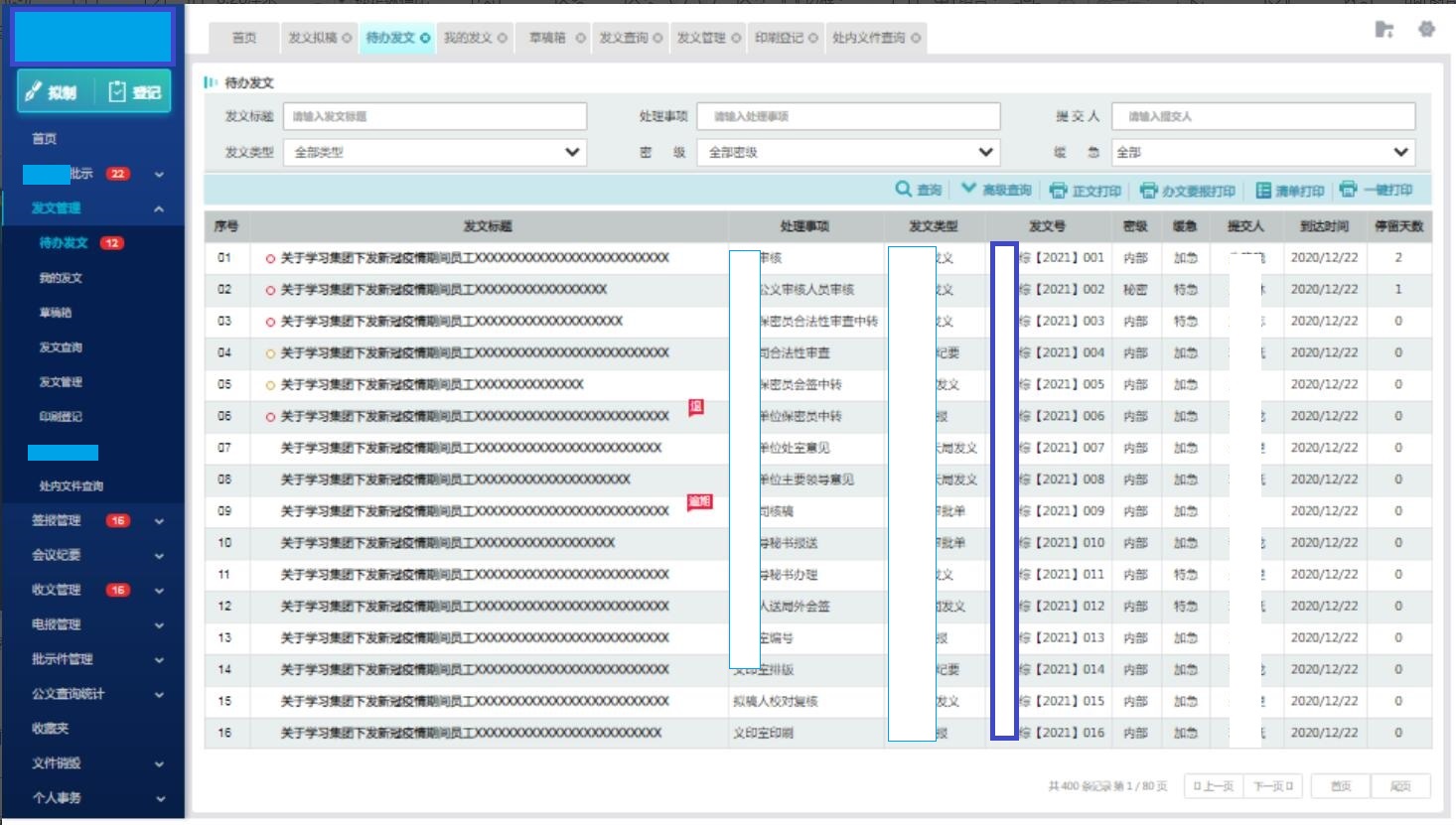Close the 发文查询 tab via its circle icon

[x=657, y=38]
